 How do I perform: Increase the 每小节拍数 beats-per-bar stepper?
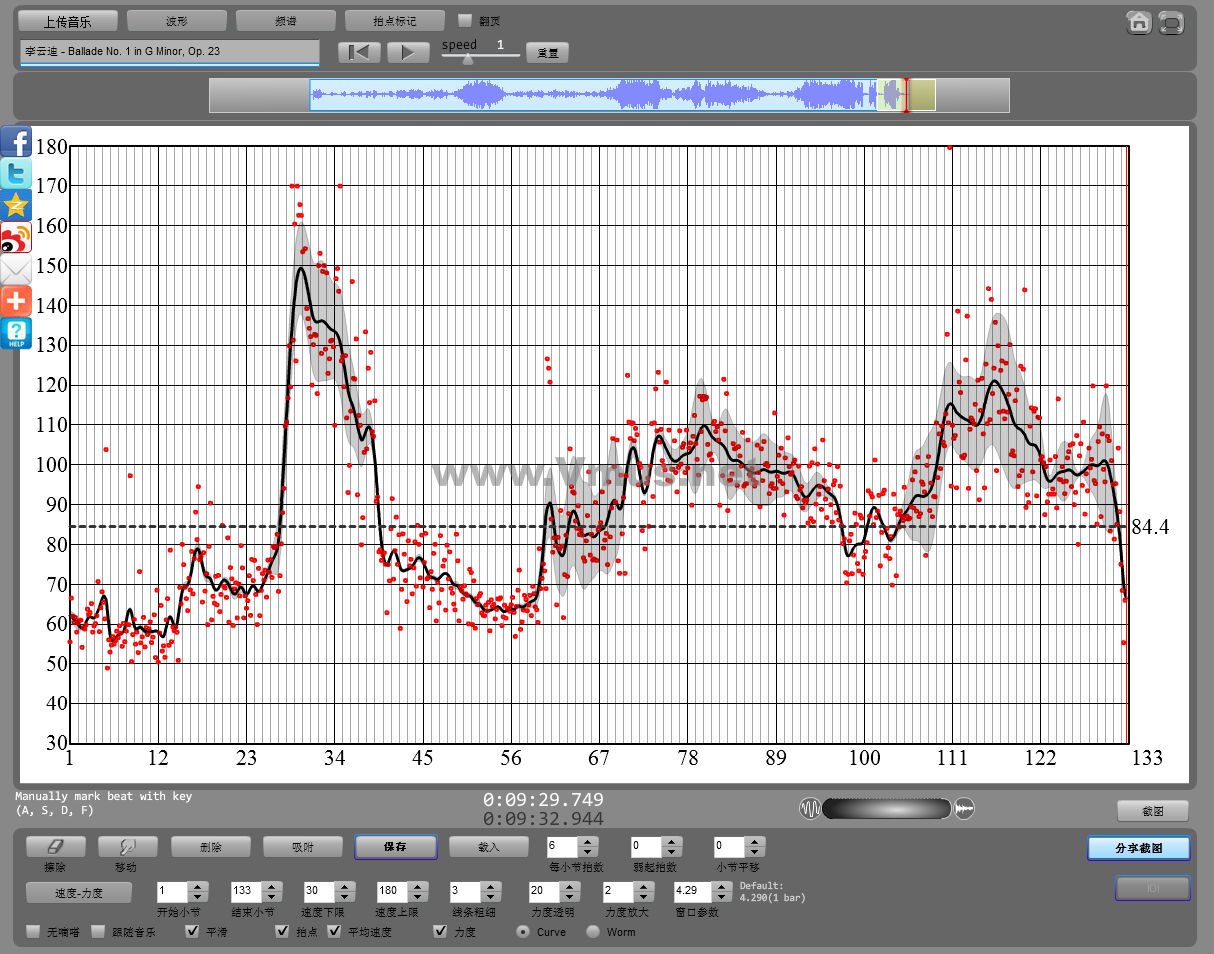588,842
